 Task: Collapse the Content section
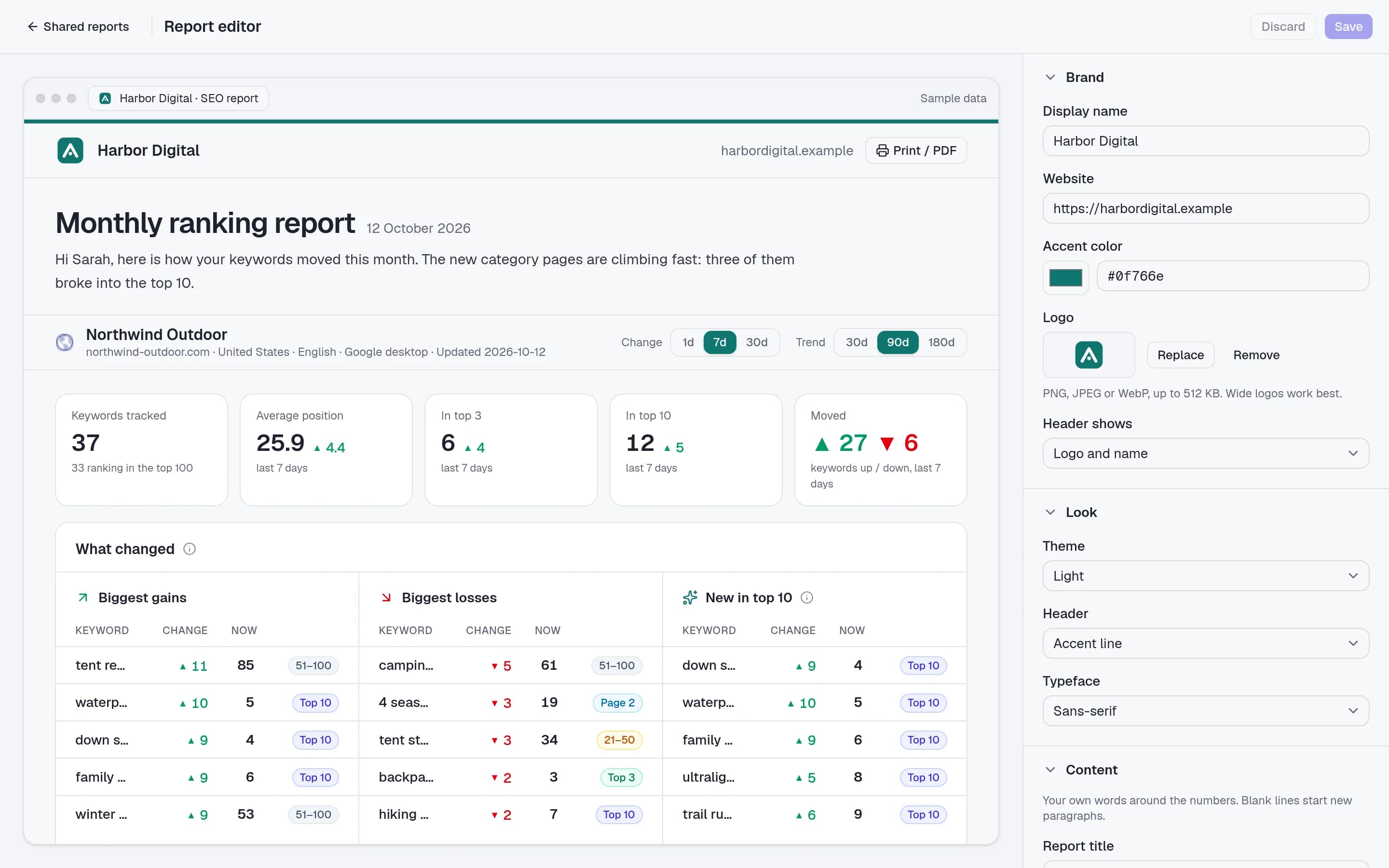tap(1050, 770)
